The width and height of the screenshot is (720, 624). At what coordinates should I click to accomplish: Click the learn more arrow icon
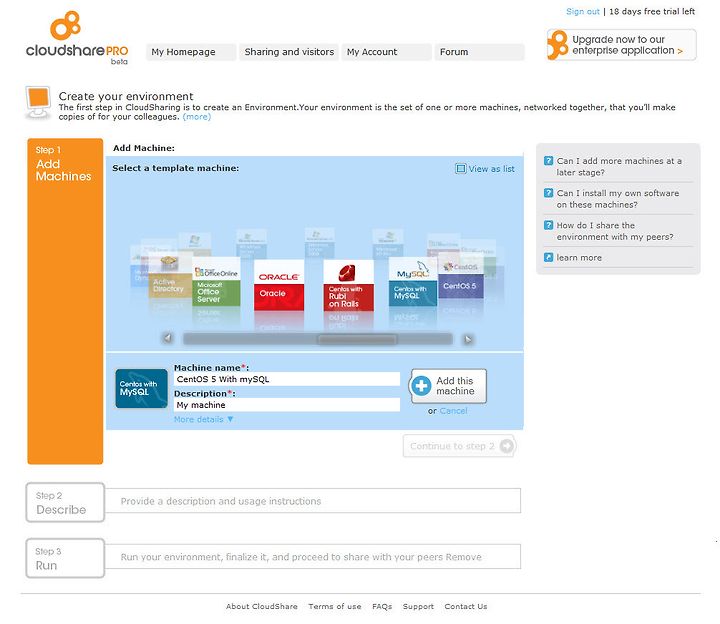(x=548, y=257)
